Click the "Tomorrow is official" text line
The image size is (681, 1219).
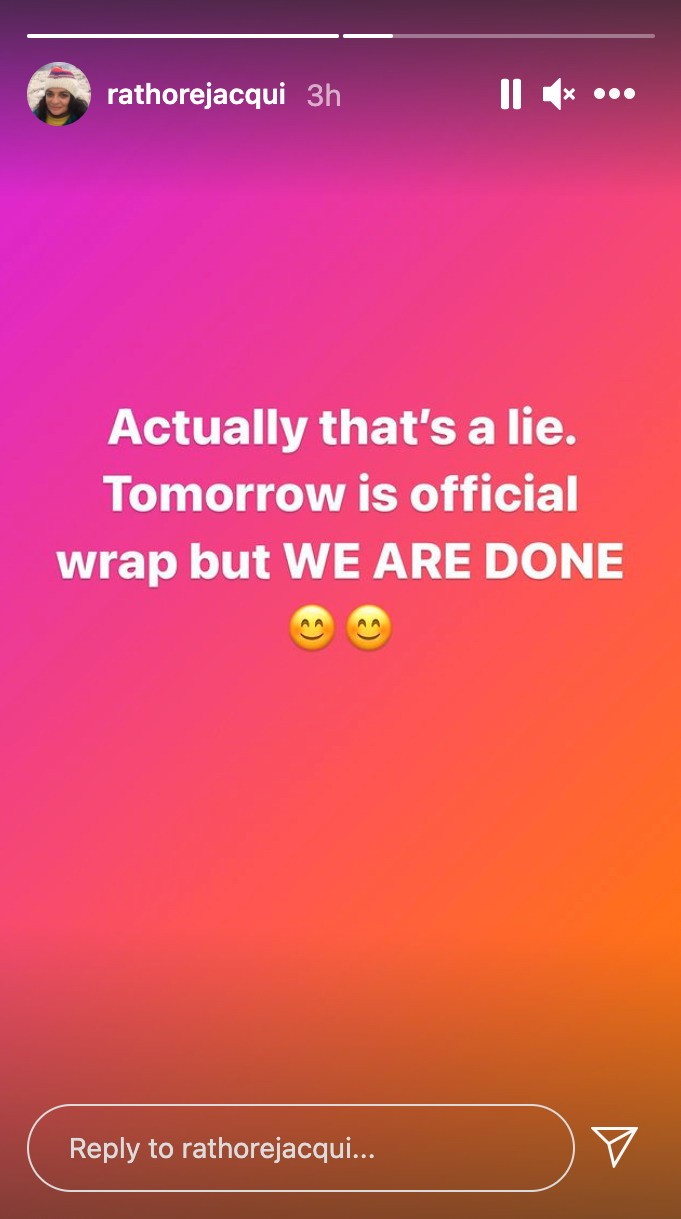(x=341, y=495)
